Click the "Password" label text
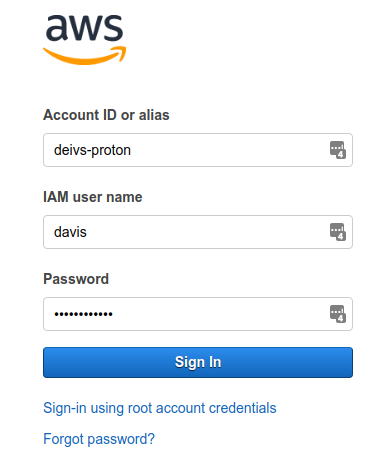Viewport: 377px width, 469px height. click(x=76, y=279)
